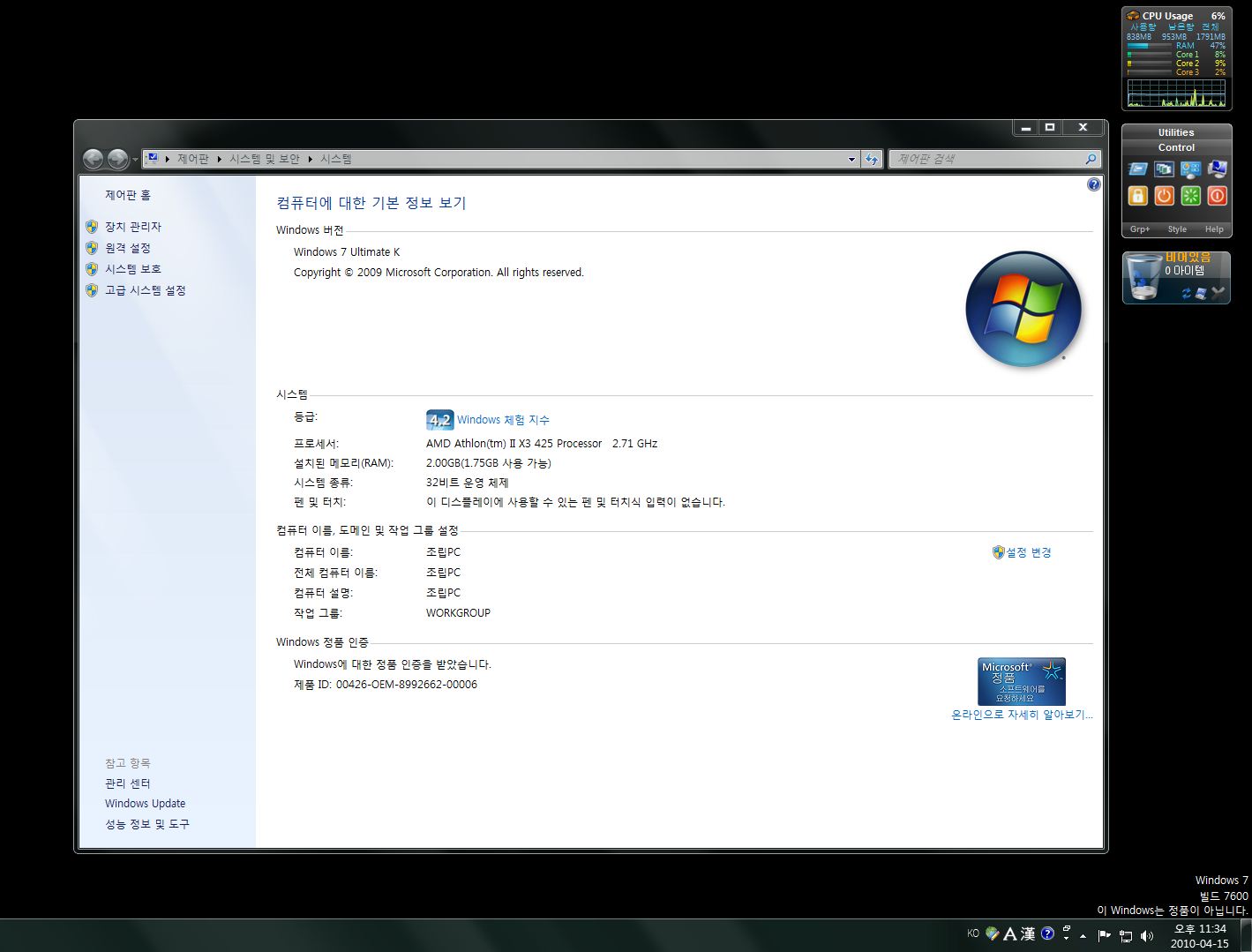The height and width of the screenshot is (952, 1252).
Task: Click the yellow lock icon in Control gadget
Action: [1137, 196]
